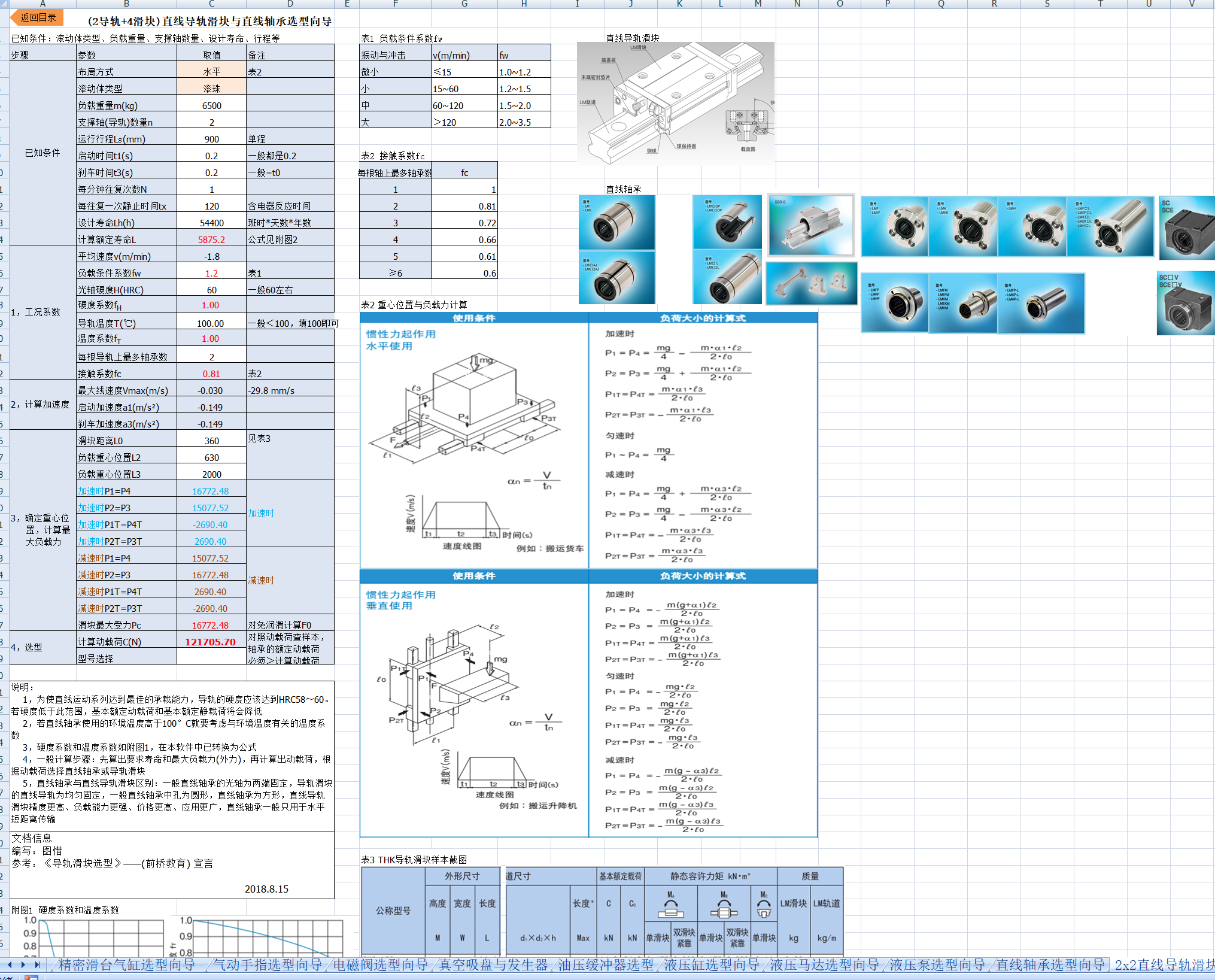Open the 精密滑台气缸选型向导 sheet tab

(x=126, y=964)
